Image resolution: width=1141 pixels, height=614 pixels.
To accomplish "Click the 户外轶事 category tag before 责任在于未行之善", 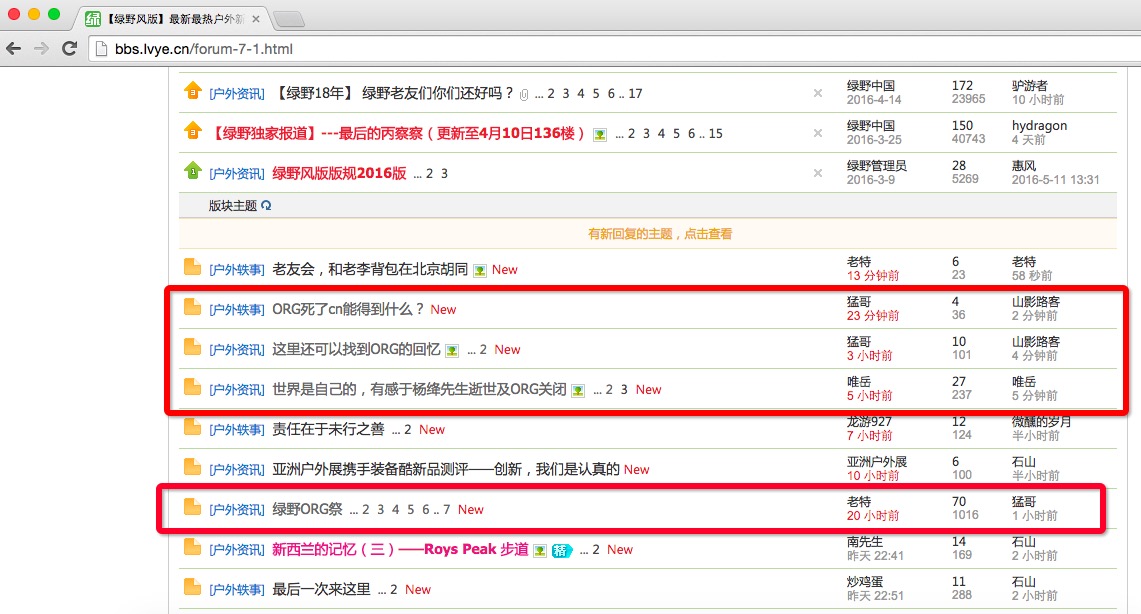I will (x=236, y=429).
